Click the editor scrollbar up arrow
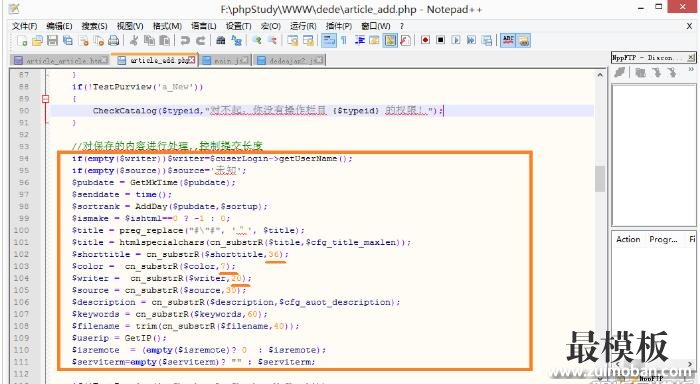The height and width of the screenshot is (384, 700). pyautogui.click(x=600, y=75)
